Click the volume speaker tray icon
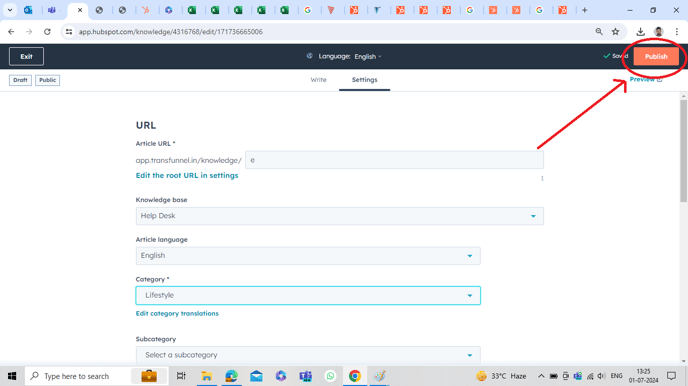The width and height of the screenshot is (688, 386). point(602,376)
